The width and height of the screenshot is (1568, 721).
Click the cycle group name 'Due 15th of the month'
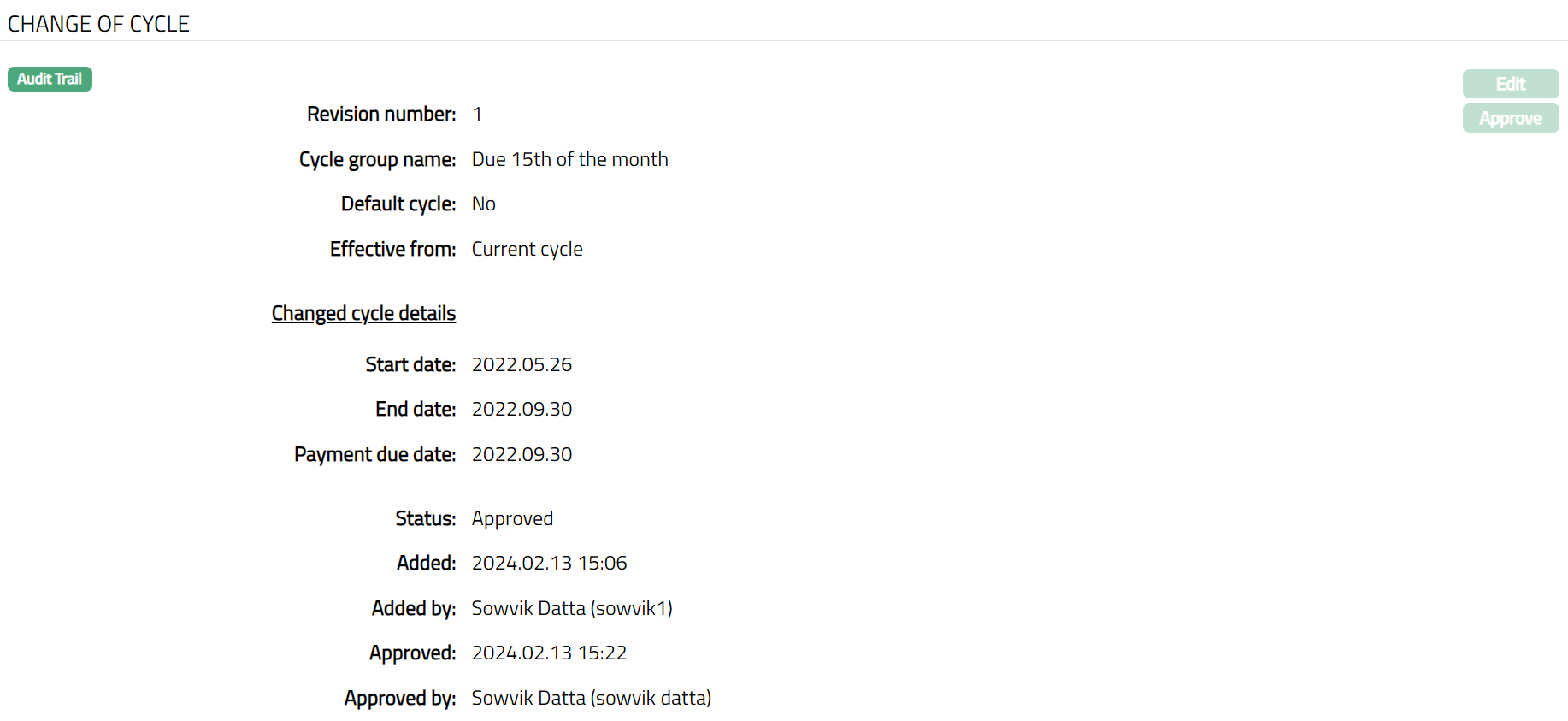point(569,160)
